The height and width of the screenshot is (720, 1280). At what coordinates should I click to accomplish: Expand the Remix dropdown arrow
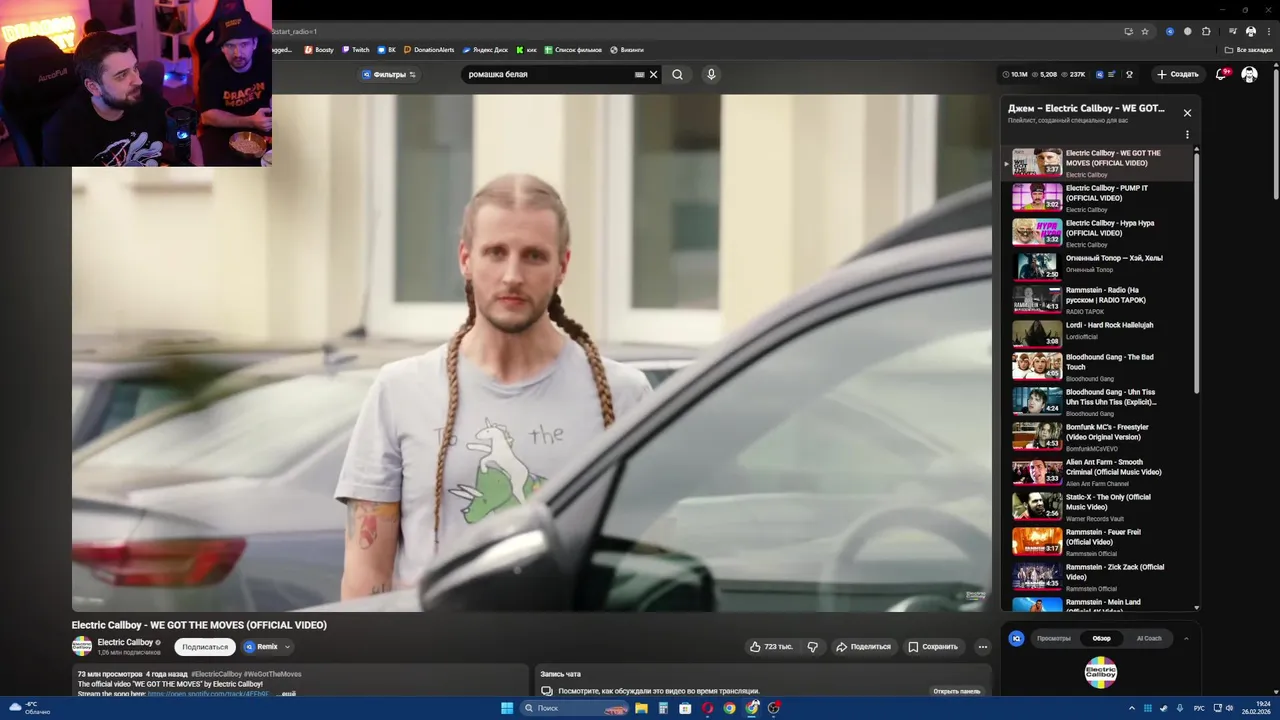click(287, 647)
